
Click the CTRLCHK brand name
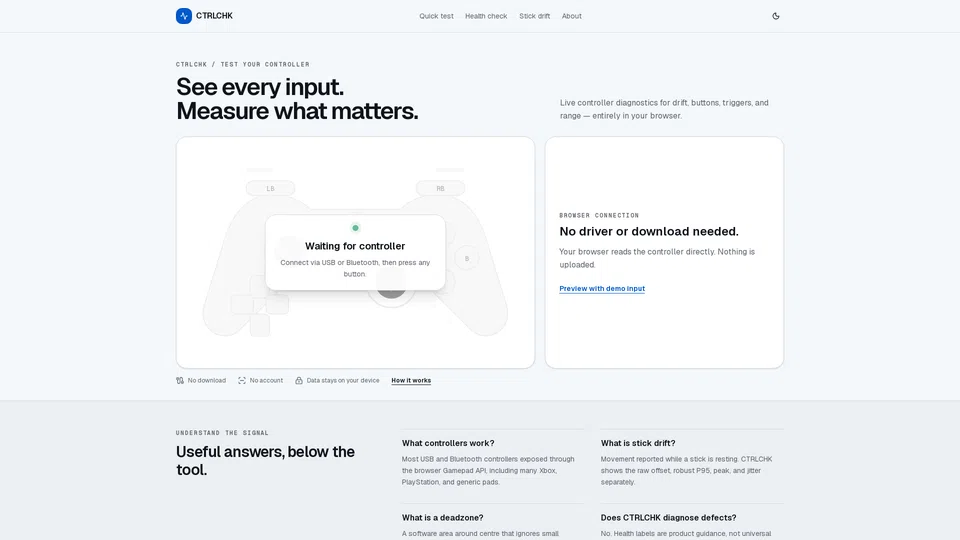(x=214, y=16)
